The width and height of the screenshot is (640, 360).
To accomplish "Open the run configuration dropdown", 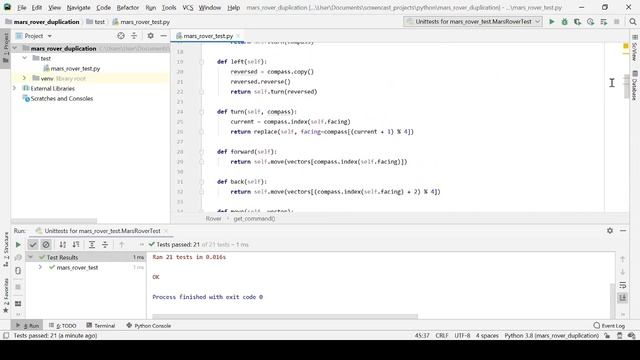I will point(473,22).
